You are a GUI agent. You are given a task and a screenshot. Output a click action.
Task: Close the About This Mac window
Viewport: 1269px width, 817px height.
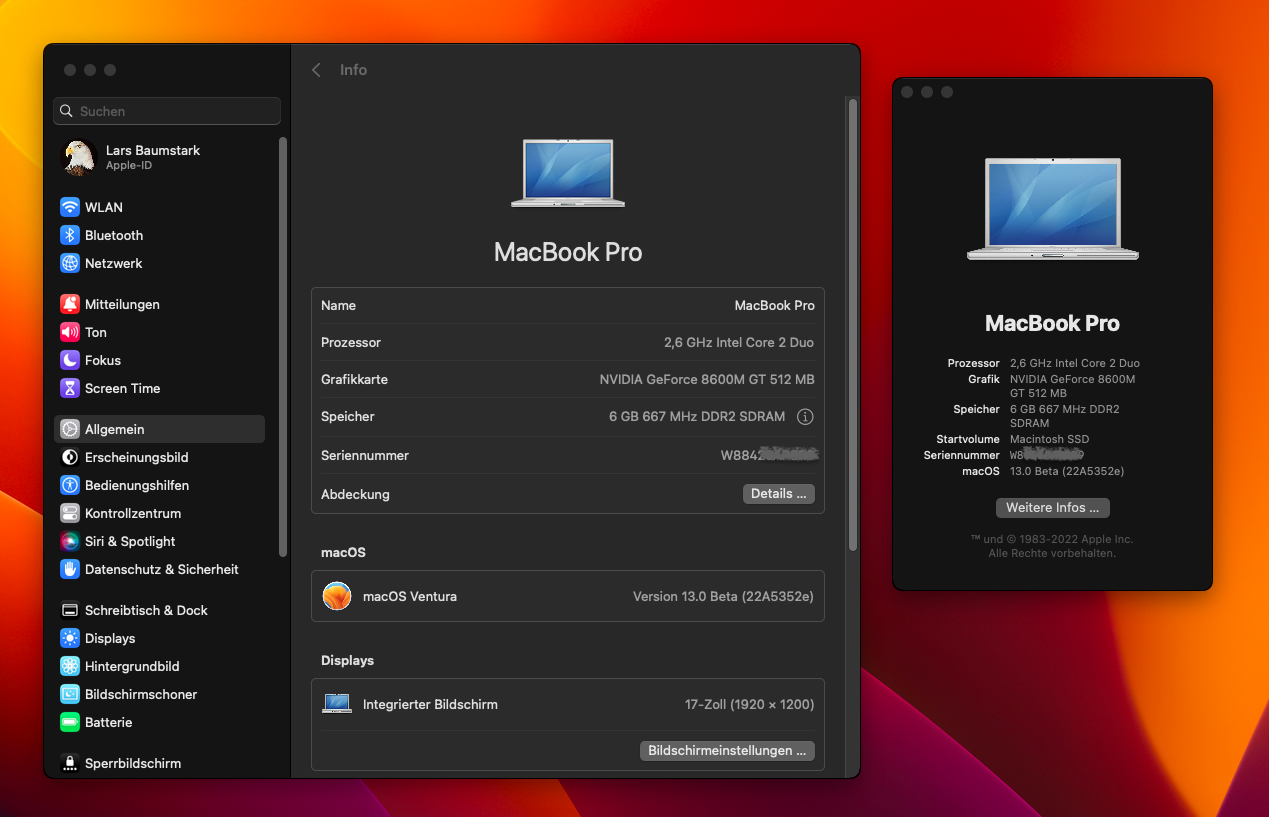907,92
